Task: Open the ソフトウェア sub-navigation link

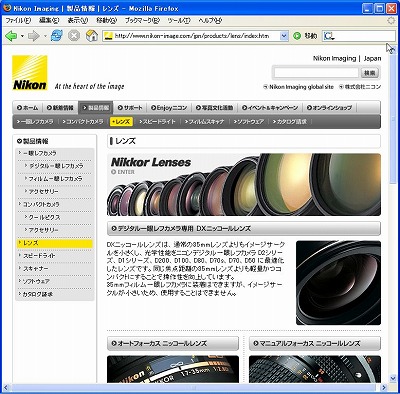Action: click(x=249, y=122)
